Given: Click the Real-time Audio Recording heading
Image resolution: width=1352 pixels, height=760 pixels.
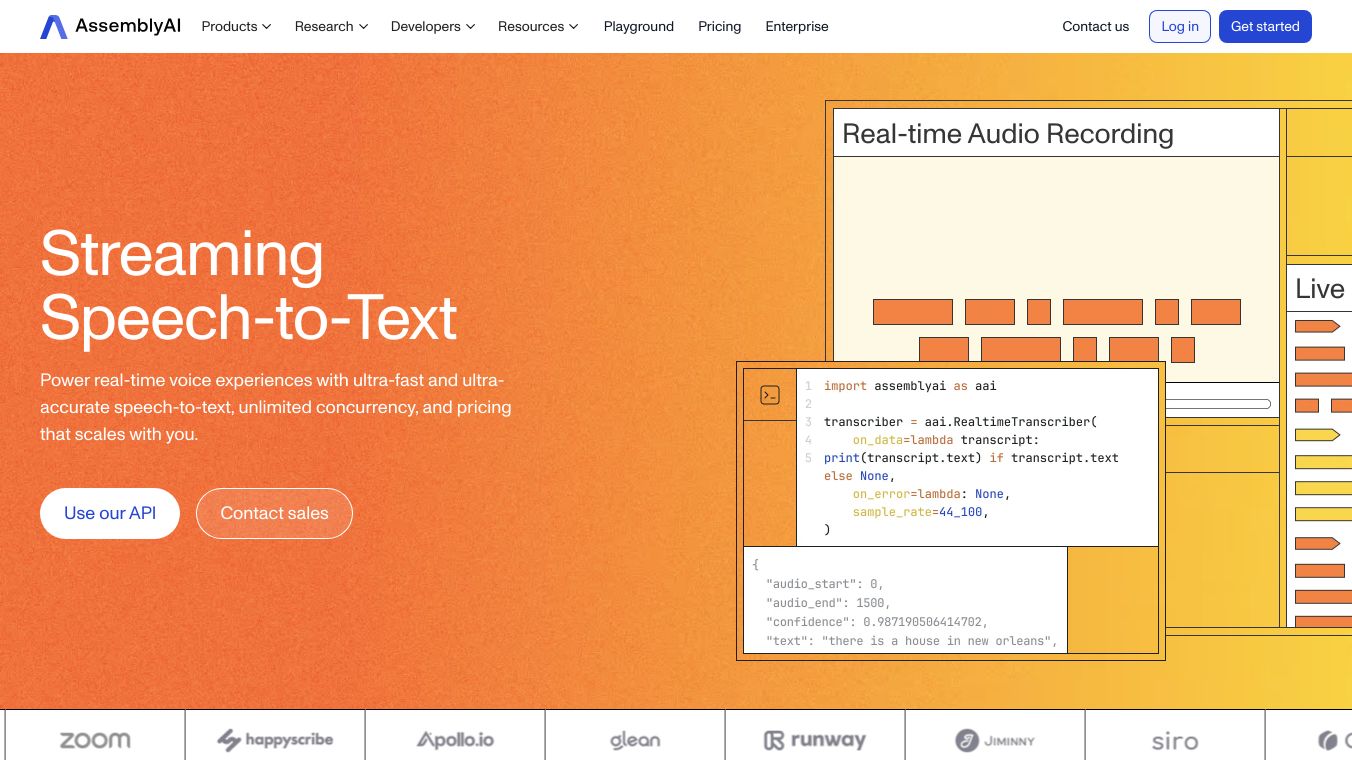Looking at the screenshot, I should pyautogui.click(x=1008, y=134).
